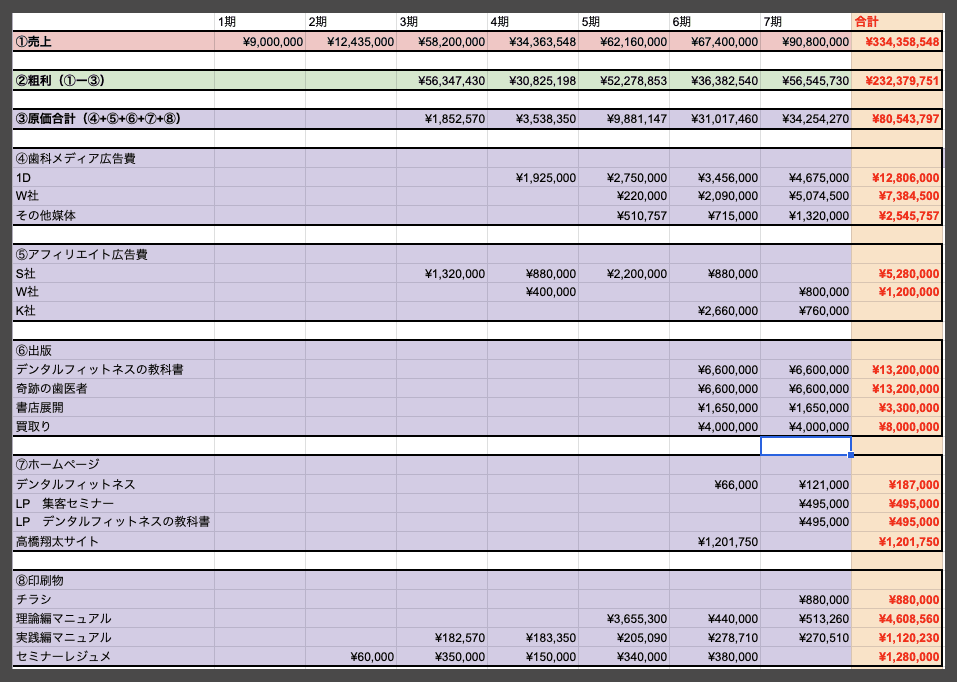The width and height of the screenshot is (957, 682).
Task: Click the ⑤アフィリエイト広告費 section heading
Action: tap(114, 254)
